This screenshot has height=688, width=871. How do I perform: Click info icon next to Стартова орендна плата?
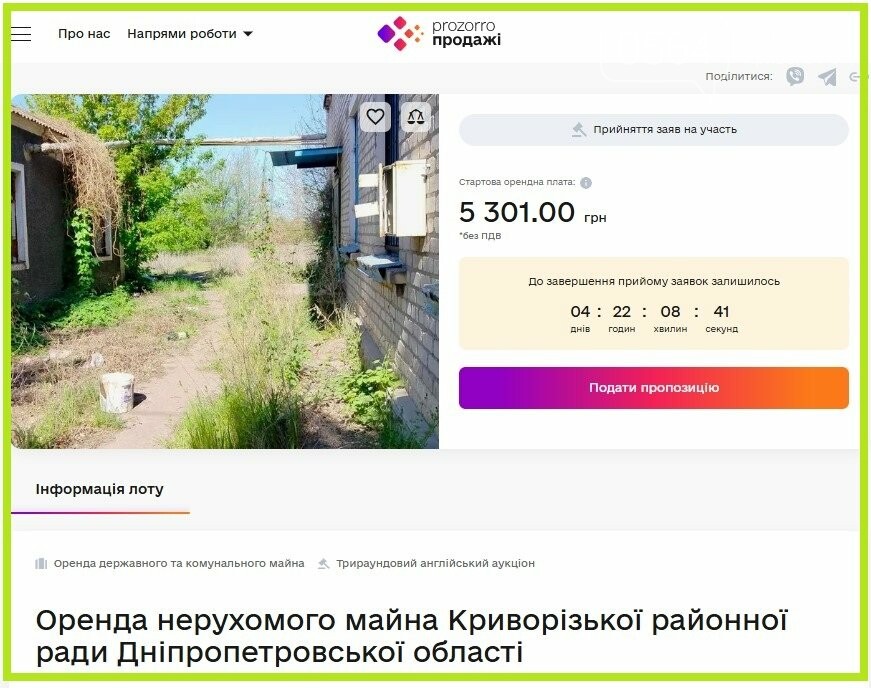tap(586, 183)
